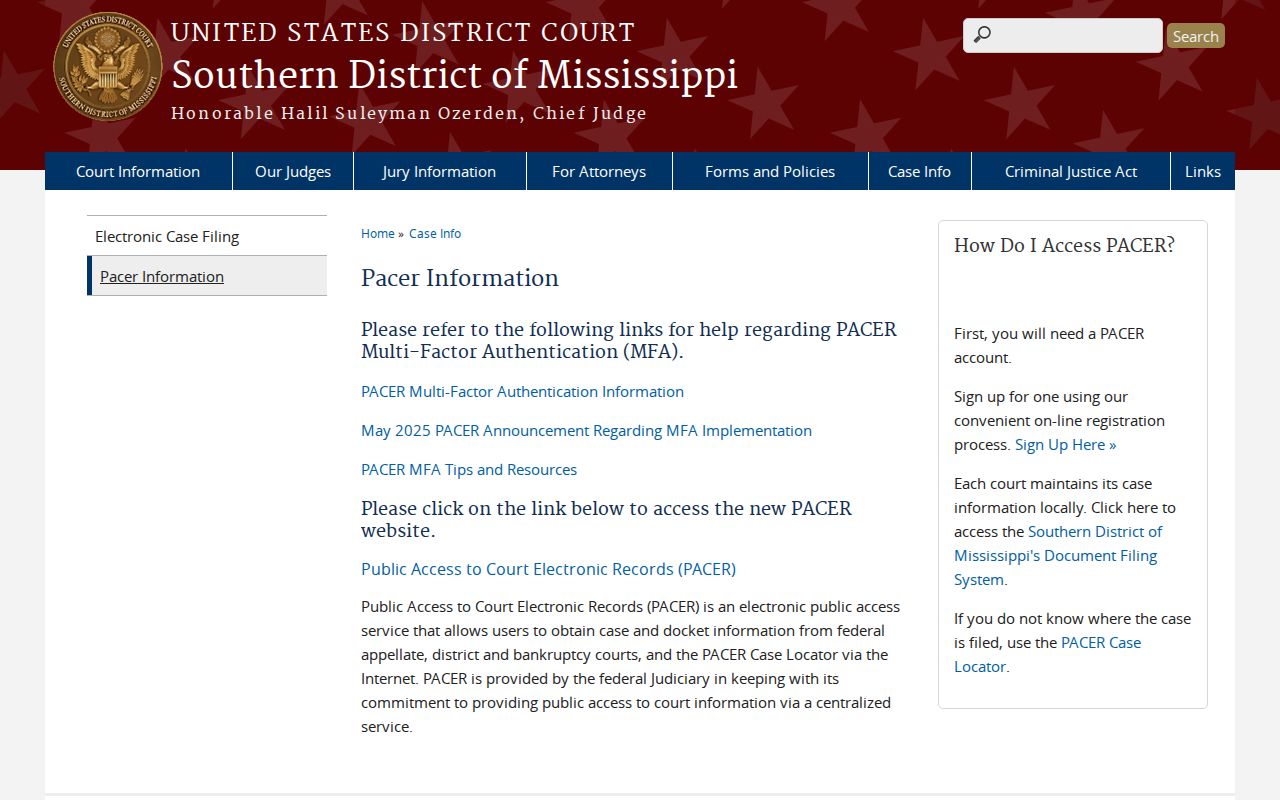Select Pacer Information in sidebar
1280x800 pixels.
point(207,276)
